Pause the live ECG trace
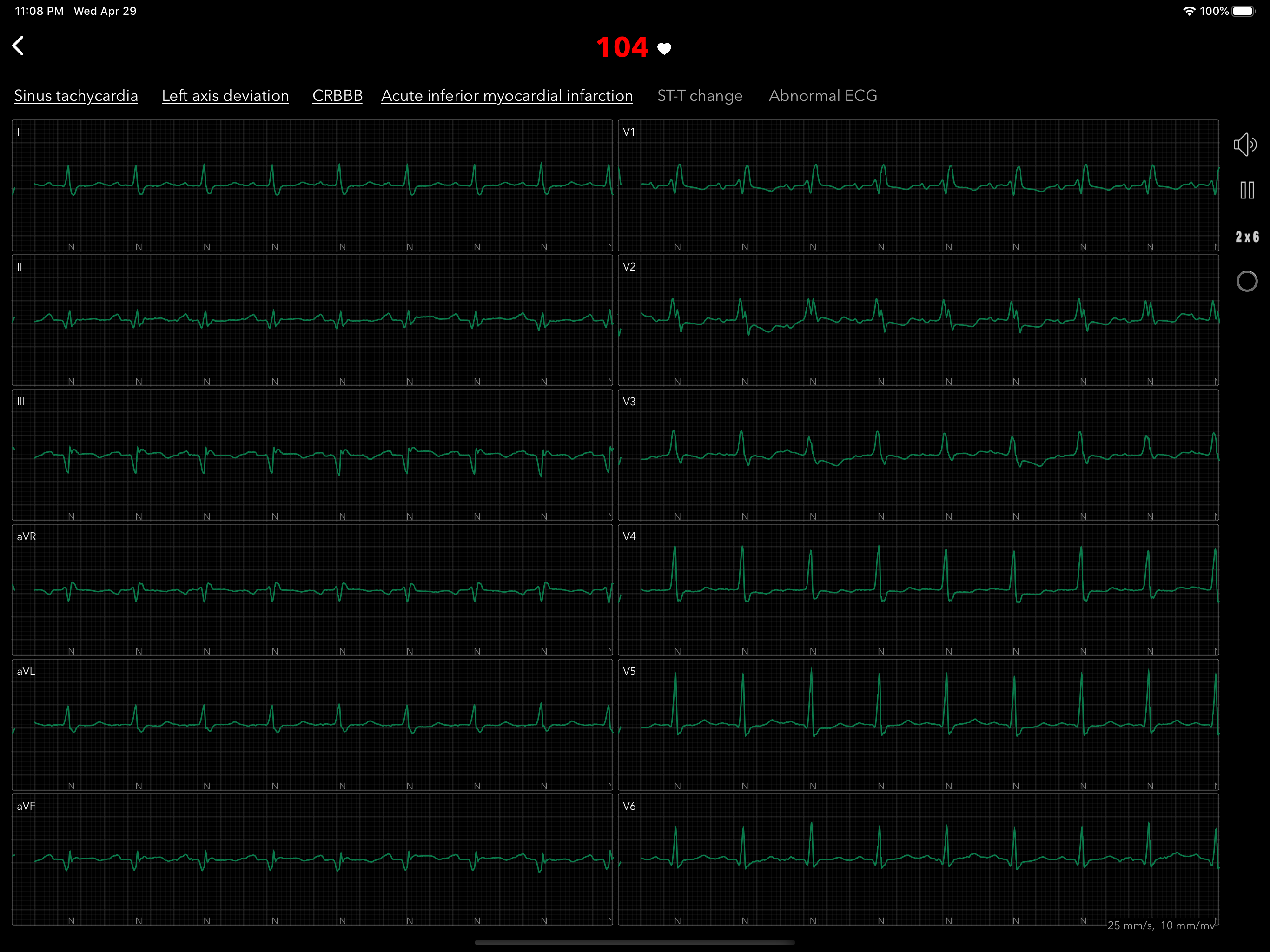 tap(1246, 191)
